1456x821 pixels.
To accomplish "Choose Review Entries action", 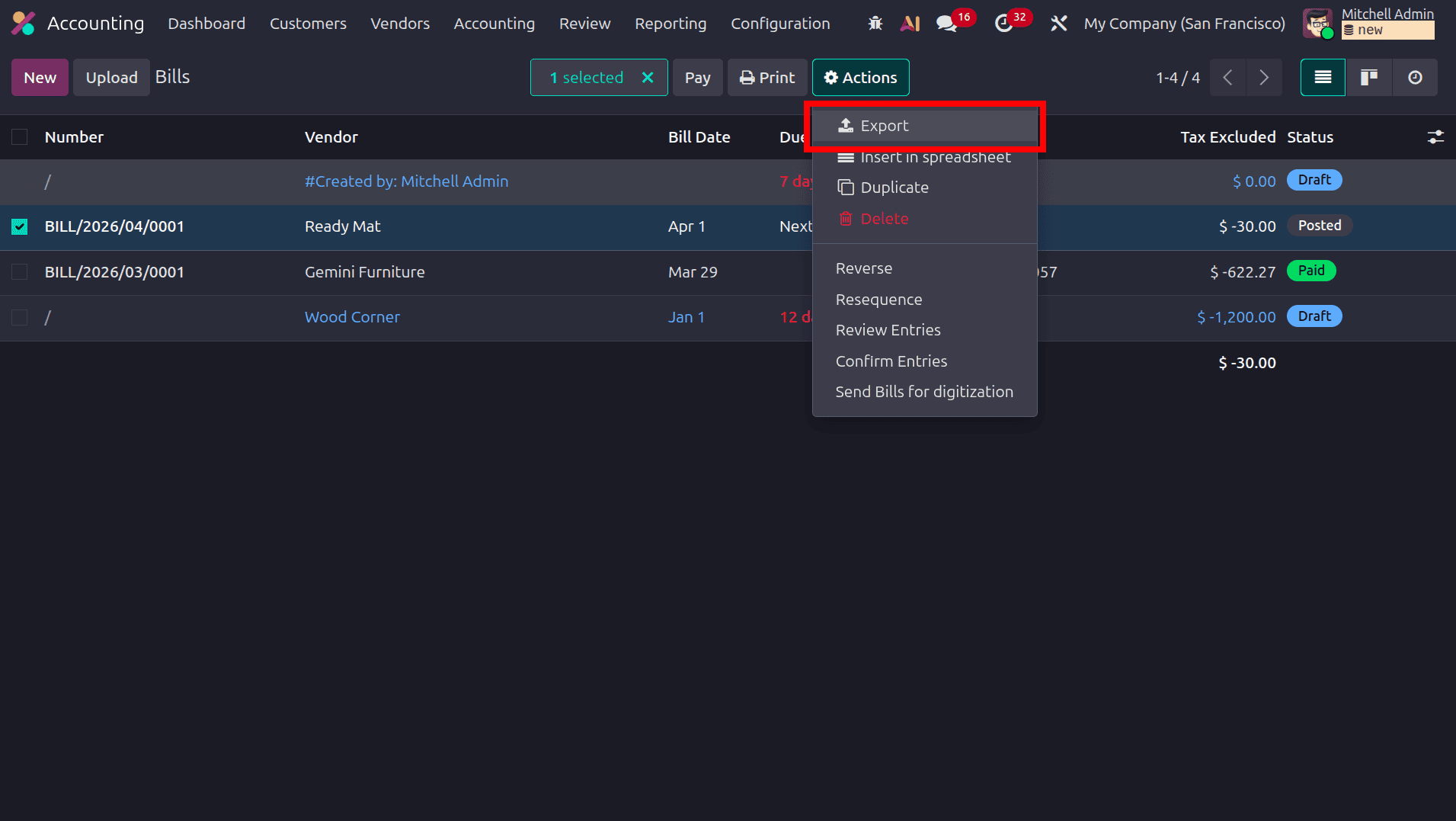I will pyautogui.click(x=925, y=330).
